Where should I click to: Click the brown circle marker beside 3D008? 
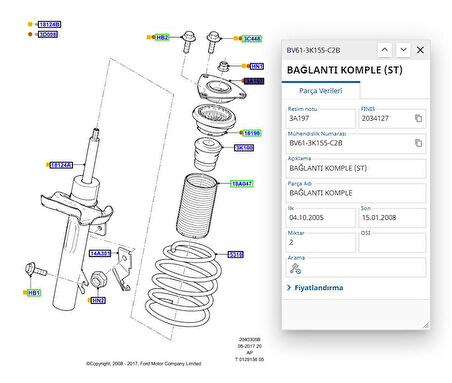(x=30, y=34)
